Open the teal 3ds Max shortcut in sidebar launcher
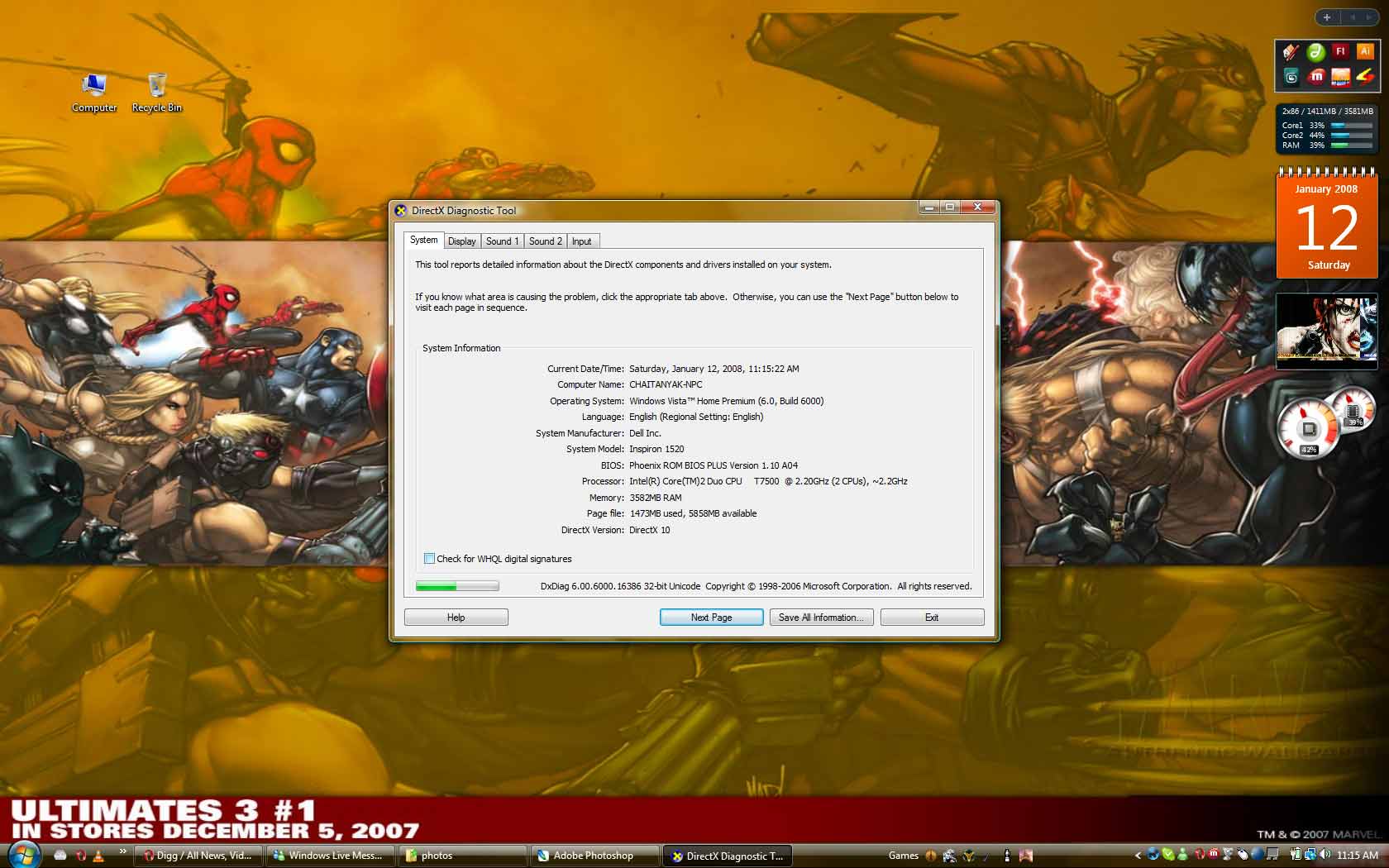The height and width of the screenshot is (868, 1389). point(1291,76)
